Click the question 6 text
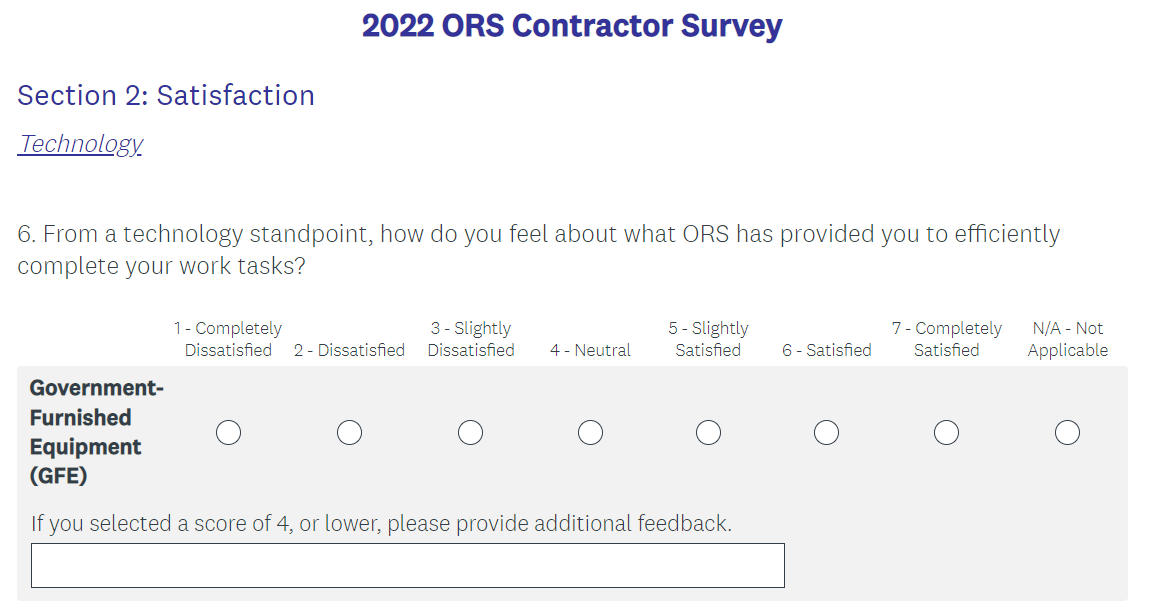This screenshot has width=1154, height=611. (x=538, y=250)
